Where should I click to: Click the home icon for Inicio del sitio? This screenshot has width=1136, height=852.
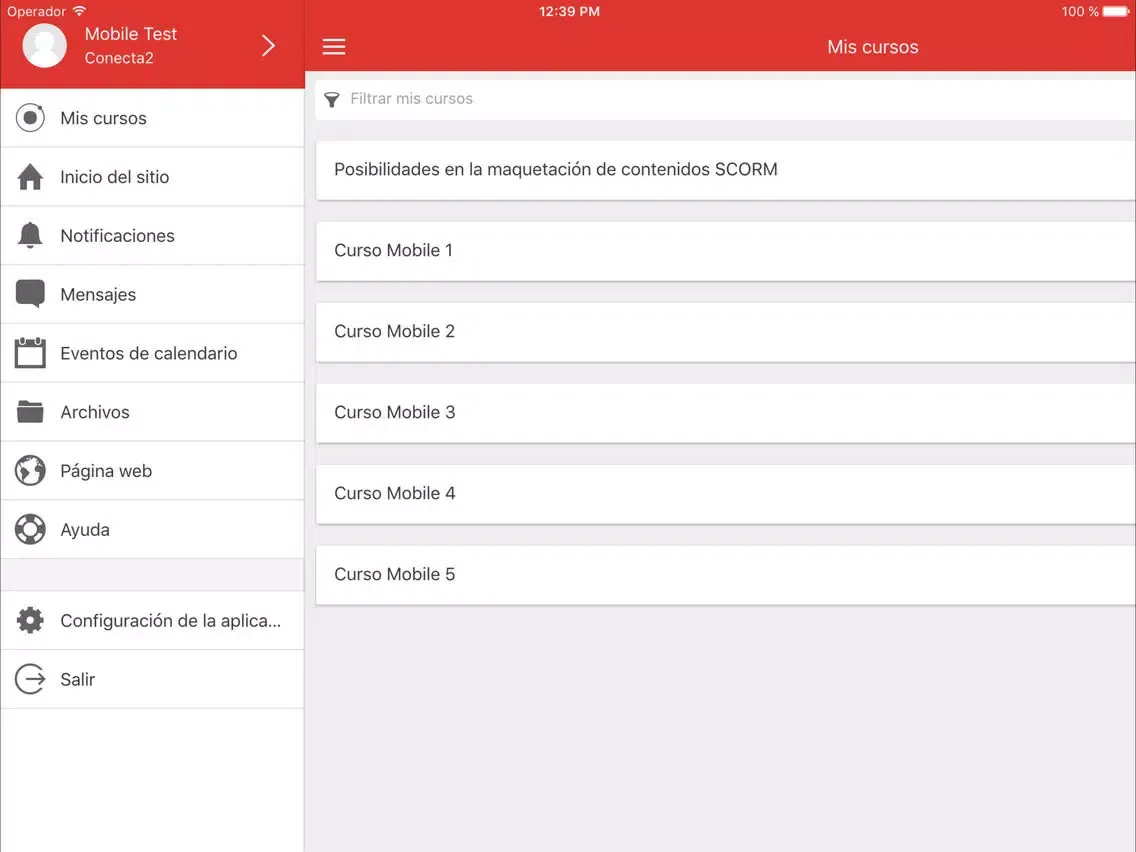(31, 177)
